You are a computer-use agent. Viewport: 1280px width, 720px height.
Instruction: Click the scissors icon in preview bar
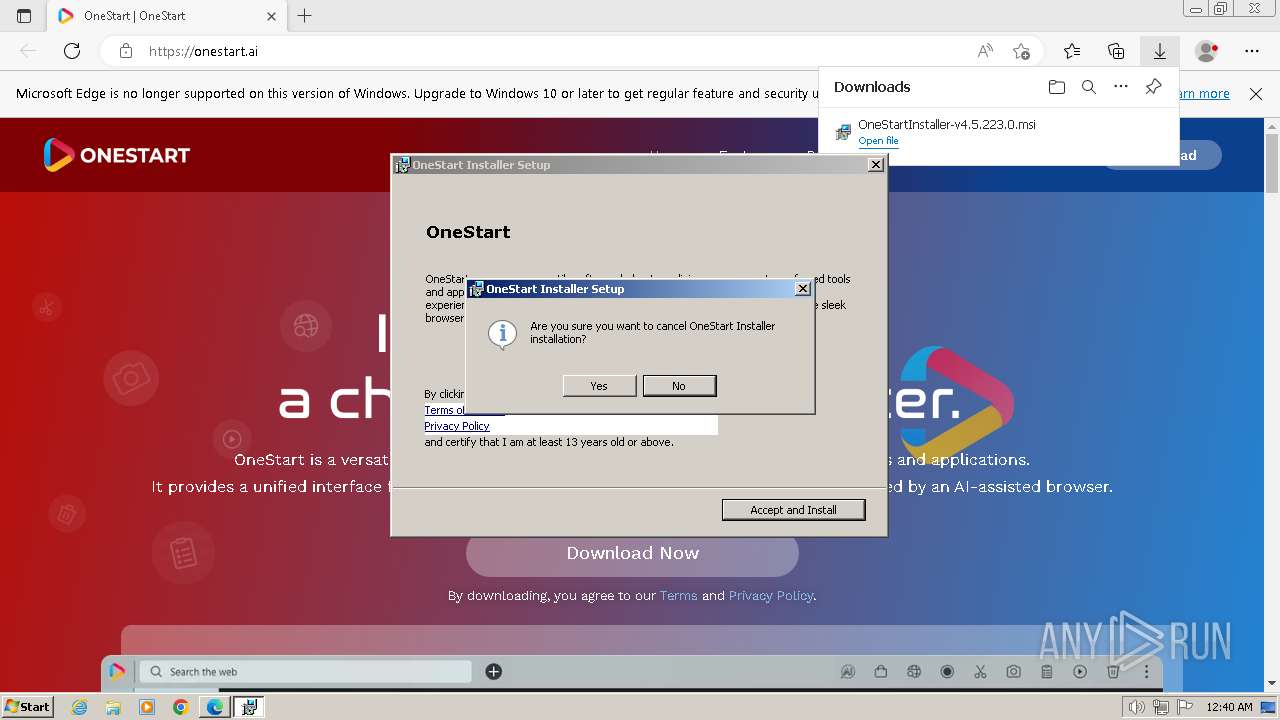click(980, 672)
